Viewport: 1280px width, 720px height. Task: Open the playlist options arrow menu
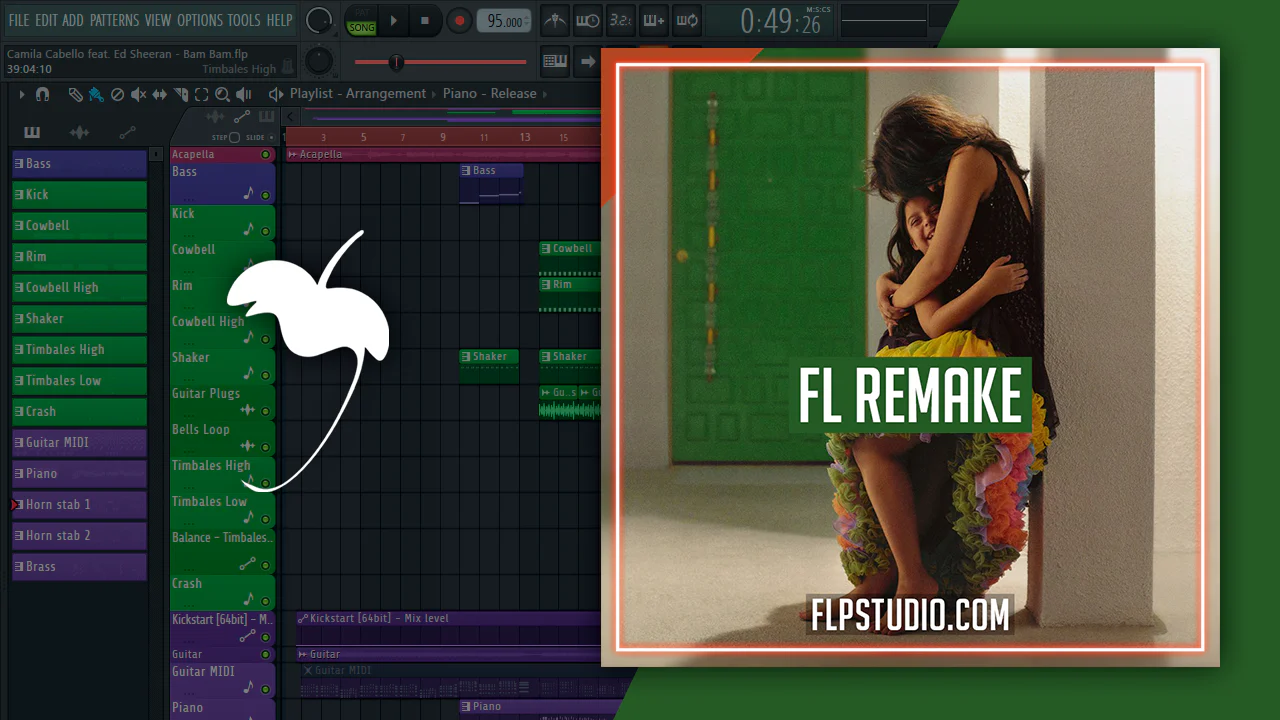(x=21, y=94)
